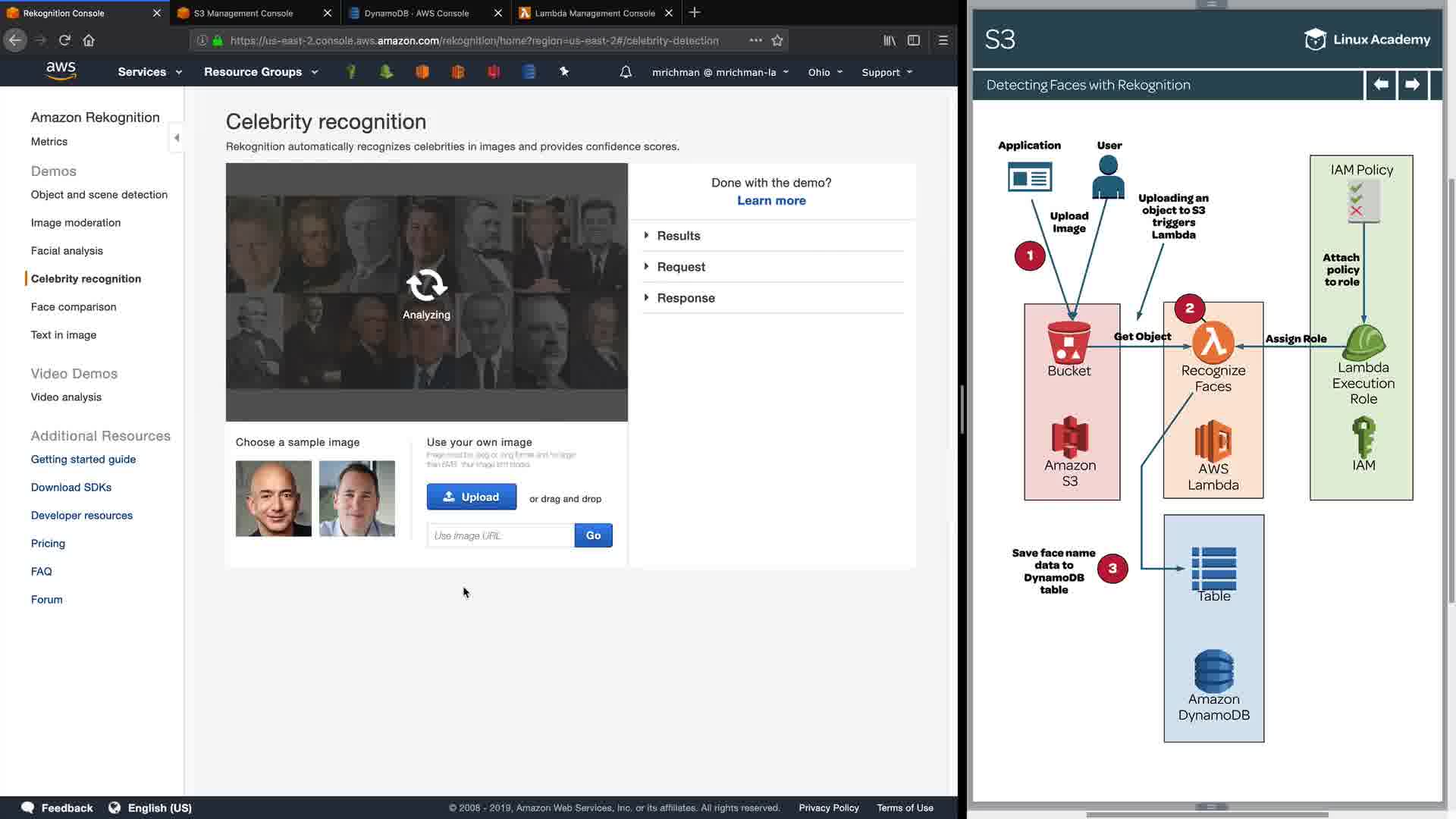
Task: Click the Use image URL field
Action: pyautogui.click(x=500, y=535)
